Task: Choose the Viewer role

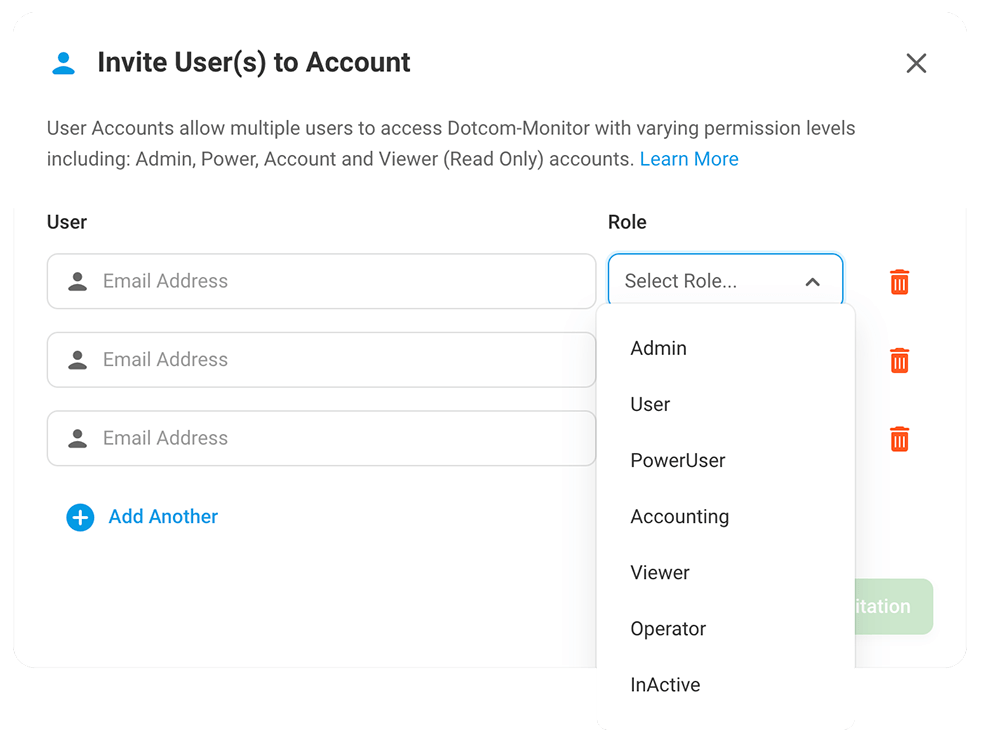Action: [x=660, y=572]
